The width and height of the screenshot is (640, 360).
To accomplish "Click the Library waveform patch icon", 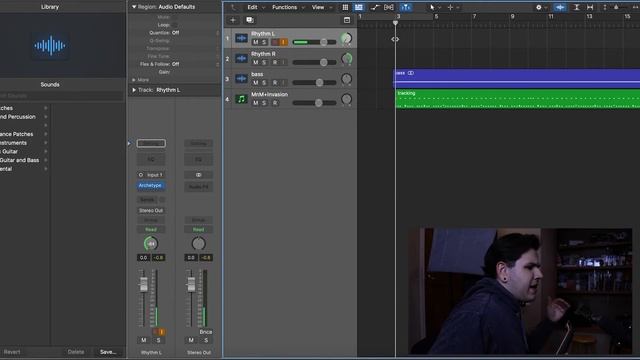I will click(50, 46).
